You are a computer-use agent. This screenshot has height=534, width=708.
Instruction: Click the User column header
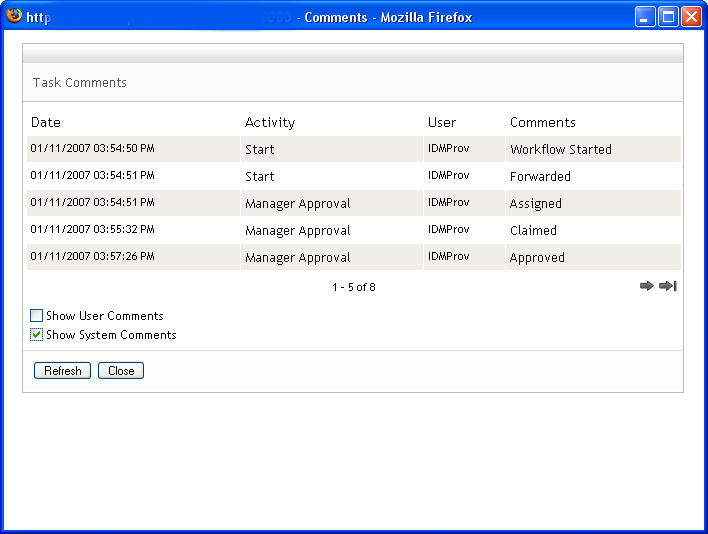click(x=442, y=122)
